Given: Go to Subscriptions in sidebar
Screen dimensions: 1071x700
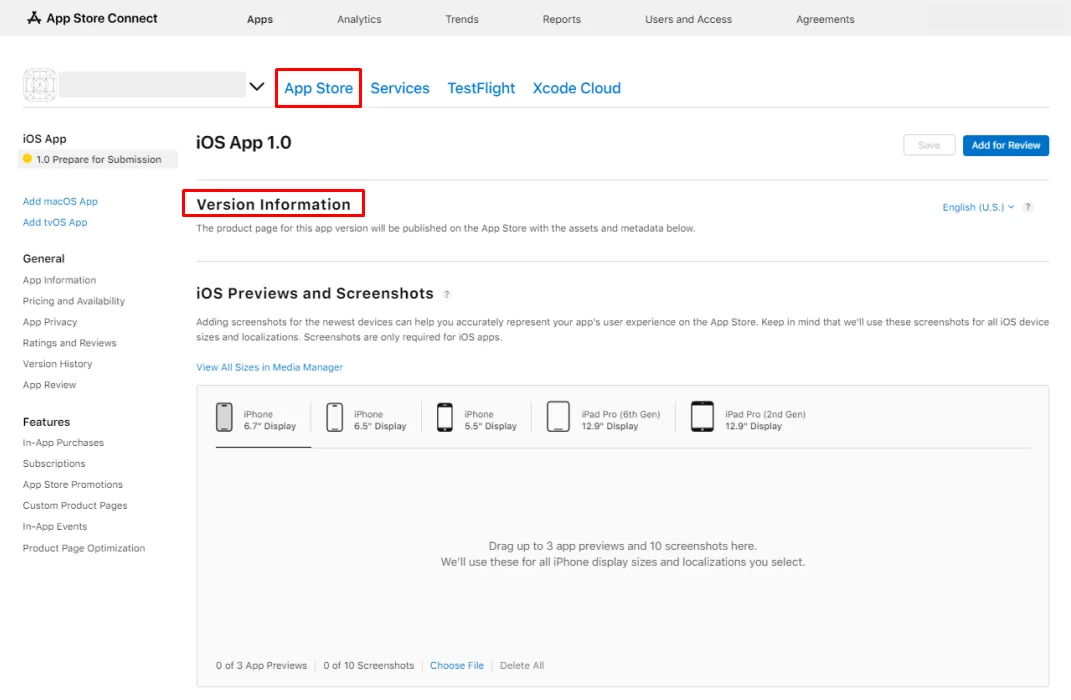Looking at the screenshot, I should (x=54, y=464).
